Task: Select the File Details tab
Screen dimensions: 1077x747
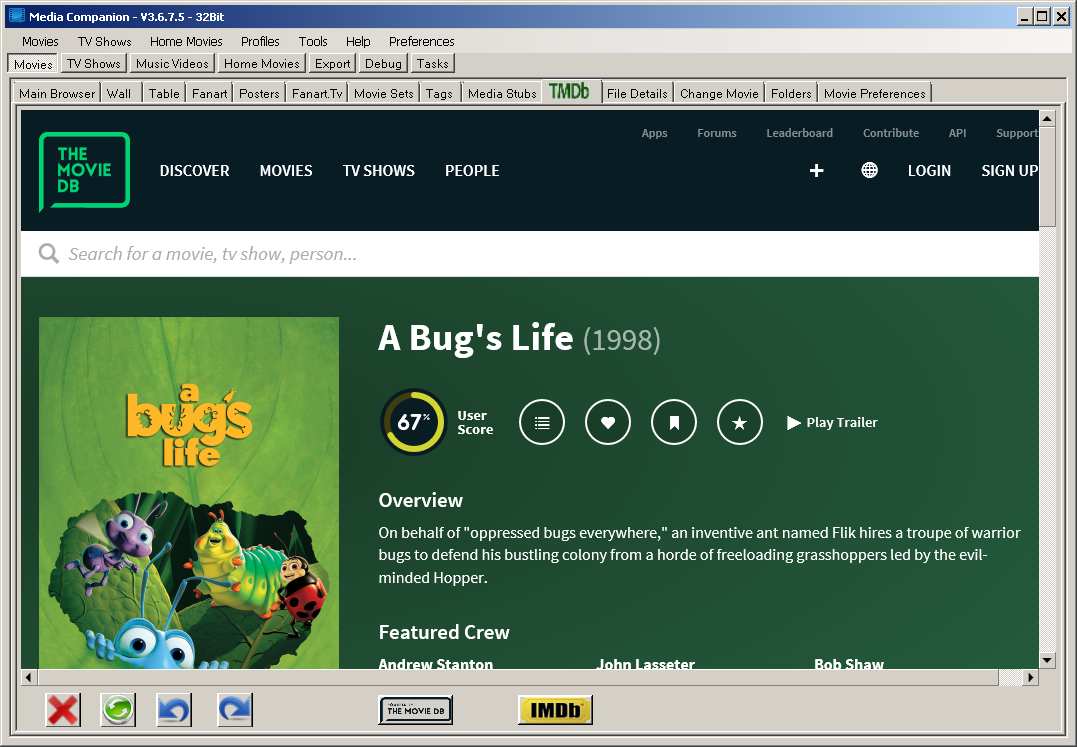Action: tap(637, 93)
